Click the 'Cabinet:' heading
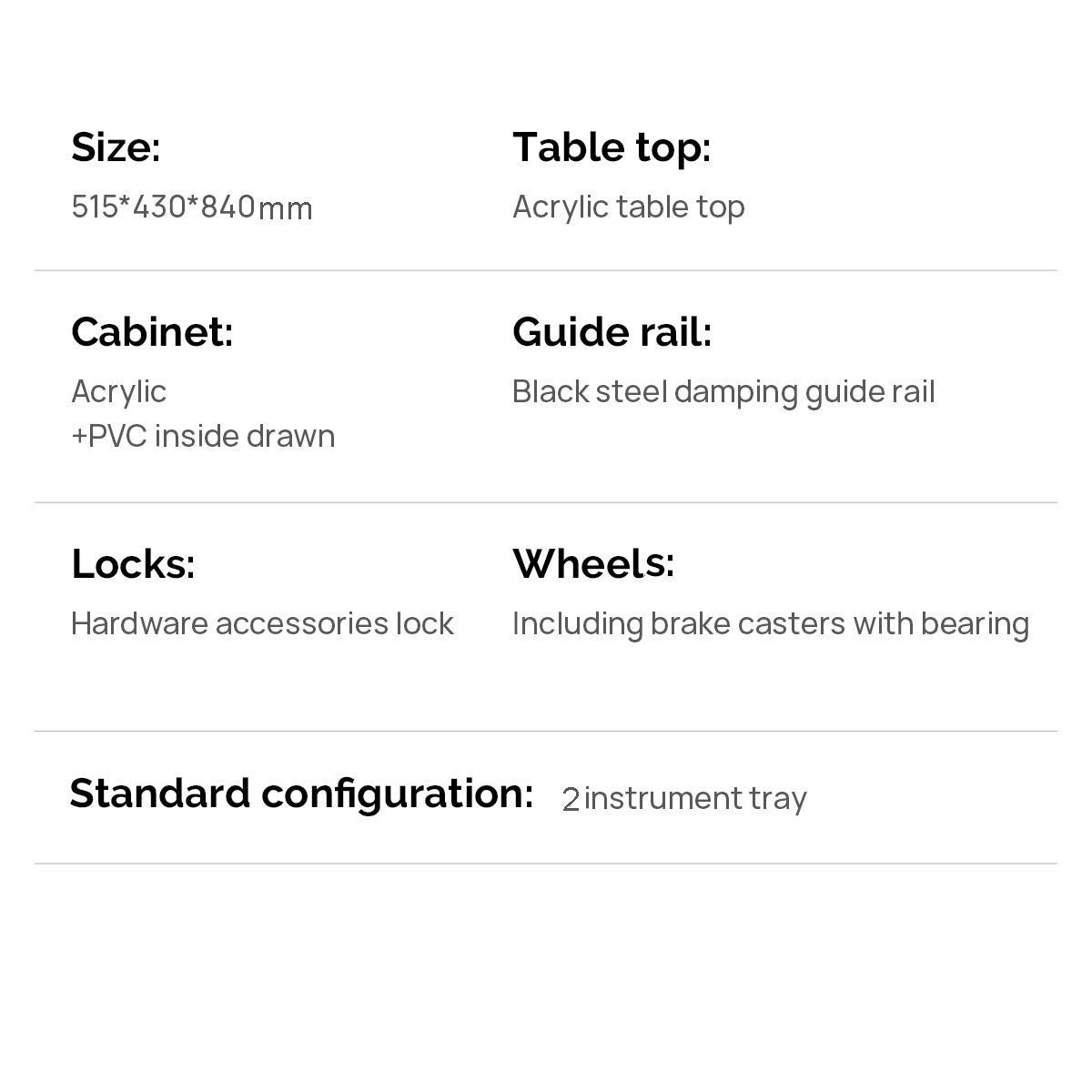 pyautogui.click(x=152, y=332)
